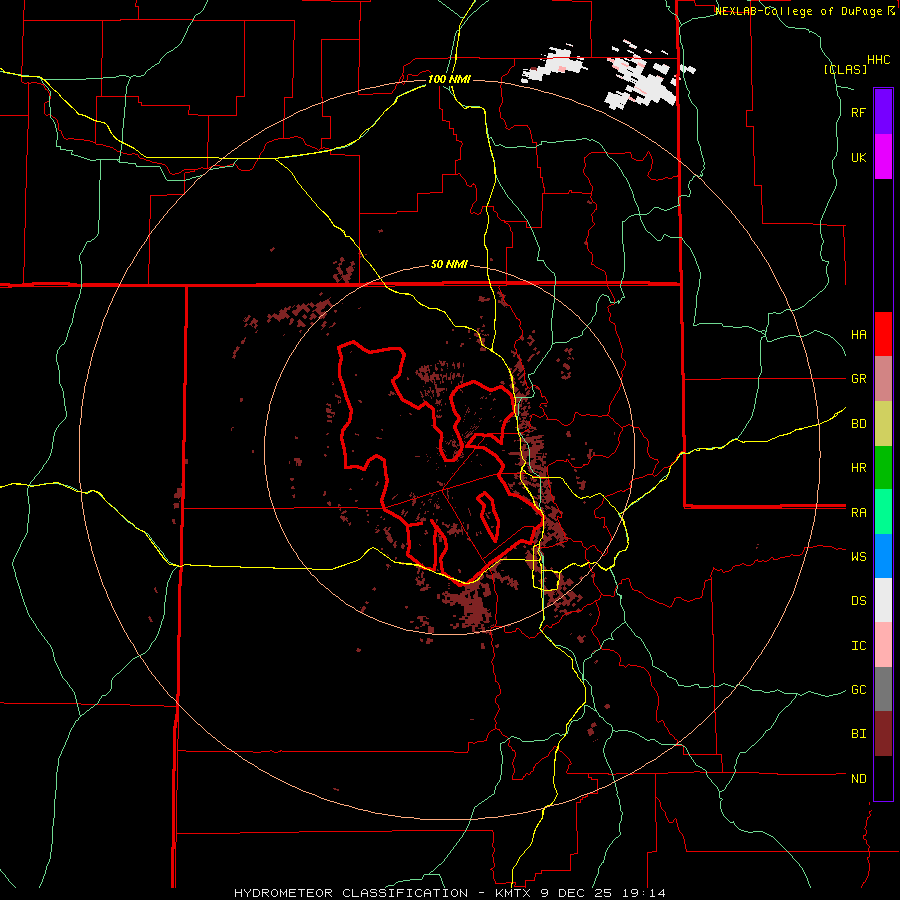Pick the brown BI legend swatch
900x900 pixels.
pyautogui.click(x=883, y=734)
